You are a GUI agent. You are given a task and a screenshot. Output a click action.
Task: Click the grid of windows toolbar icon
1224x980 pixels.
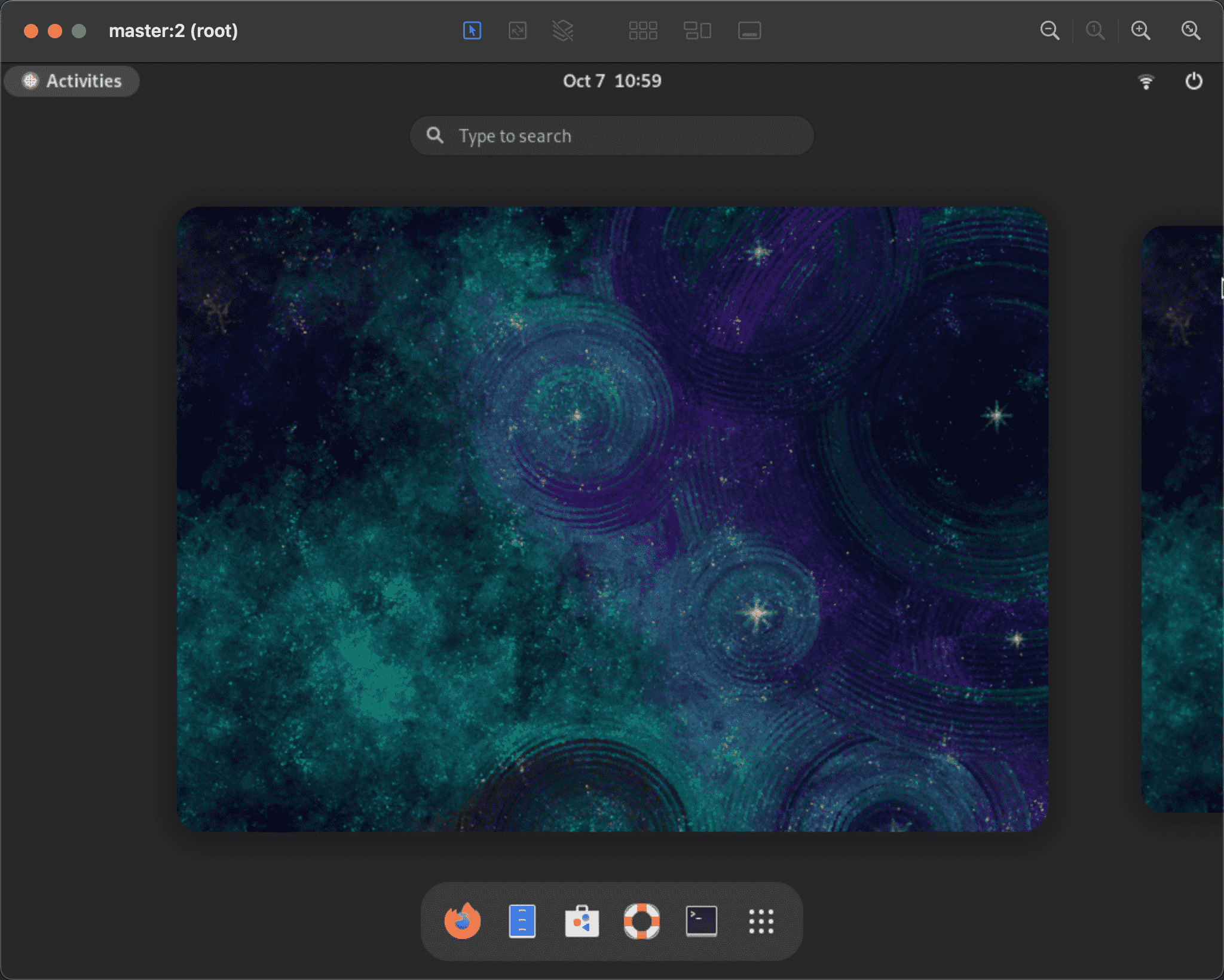tap(643, 30)
